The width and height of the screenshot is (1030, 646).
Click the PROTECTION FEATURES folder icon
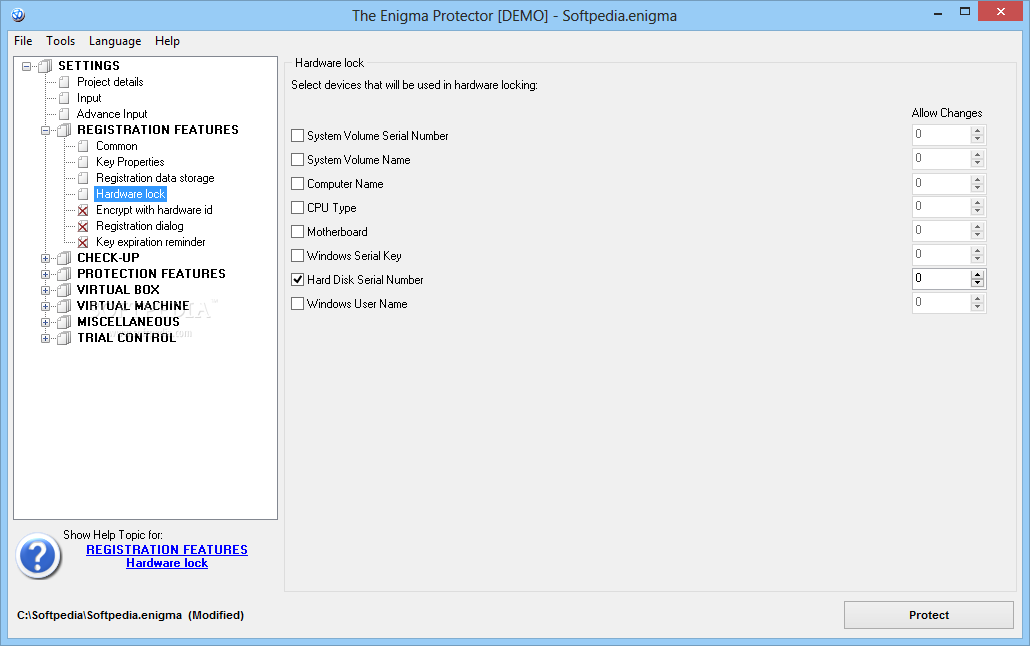[x=64, y=274]
